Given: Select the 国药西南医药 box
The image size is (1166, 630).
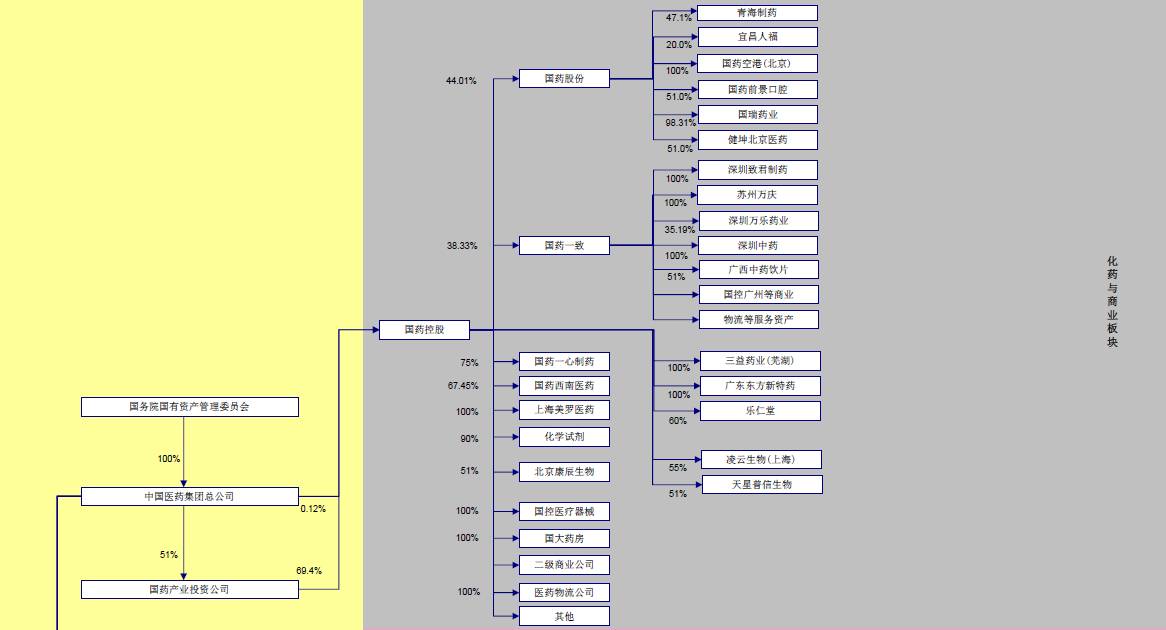Looking at the screenshot, I should 564,386.
